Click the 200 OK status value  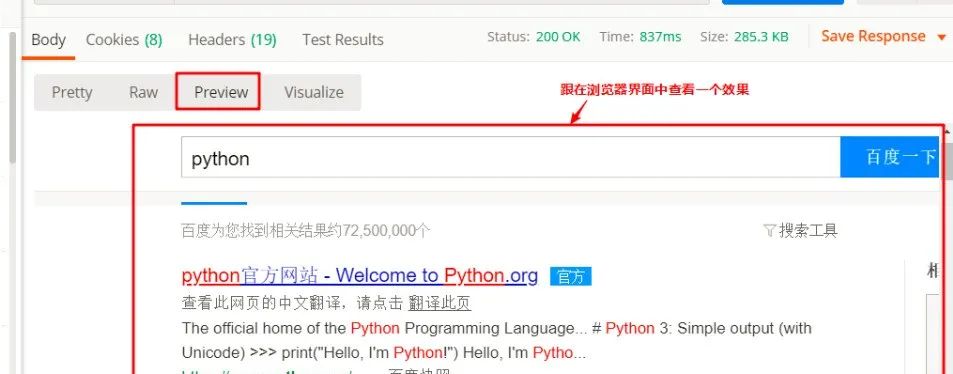(558, 36)
